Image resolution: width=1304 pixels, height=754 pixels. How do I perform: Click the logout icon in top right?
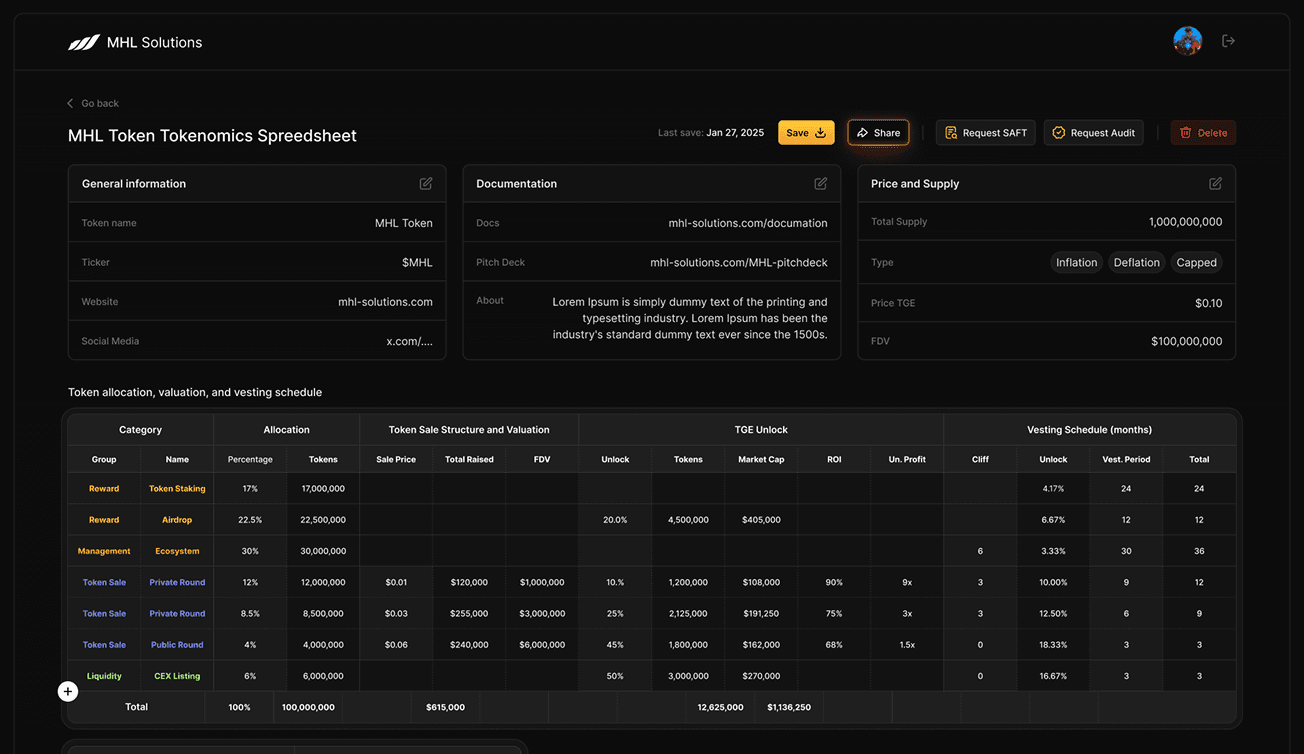point(1228,40)
